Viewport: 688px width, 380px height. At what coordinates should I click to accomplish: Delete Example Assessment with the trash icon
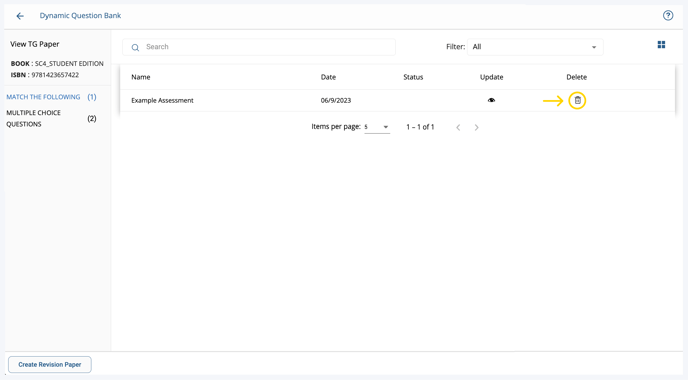[x=577, y=100]
